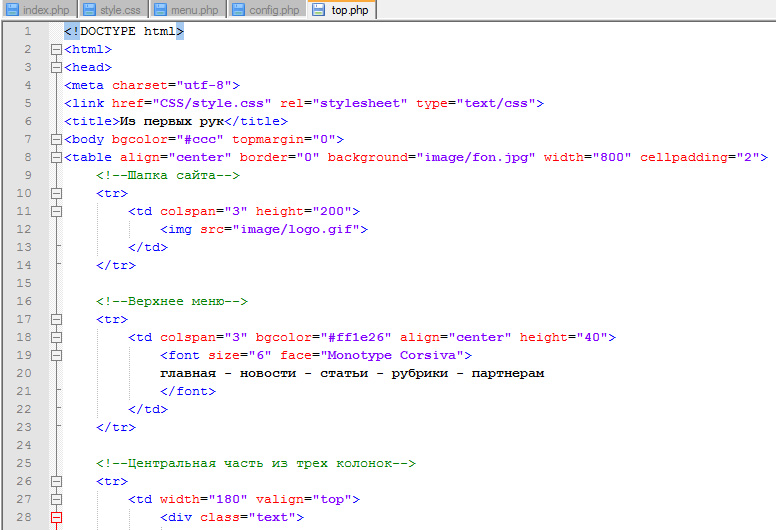Click the "#ff1e26" bgcolor value
This screenshot has width=776, height=530.
pyautogui.click(x=356, y=337)
